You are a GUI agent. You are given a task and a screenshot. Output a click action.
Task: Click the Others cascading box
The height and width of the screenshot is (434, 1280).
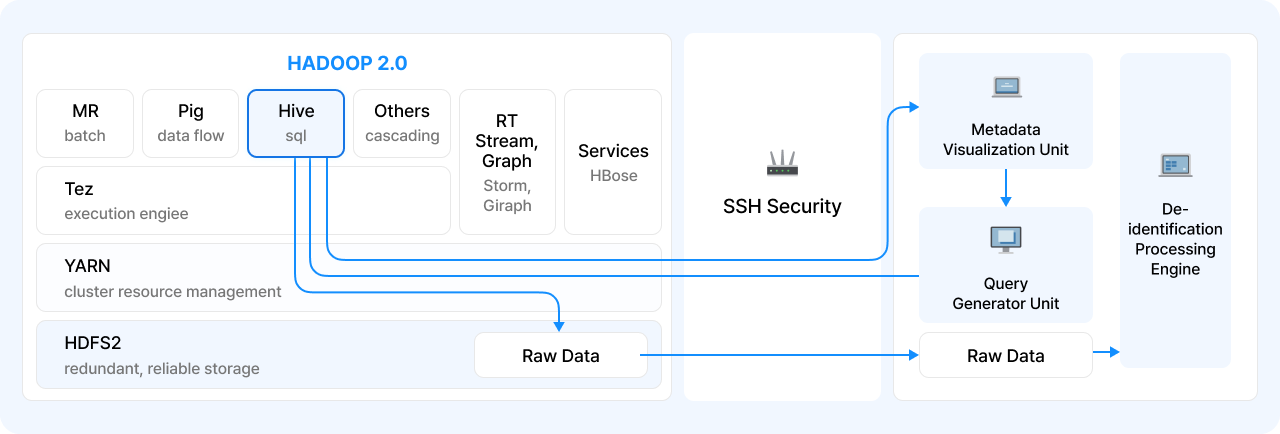point(401,123)
